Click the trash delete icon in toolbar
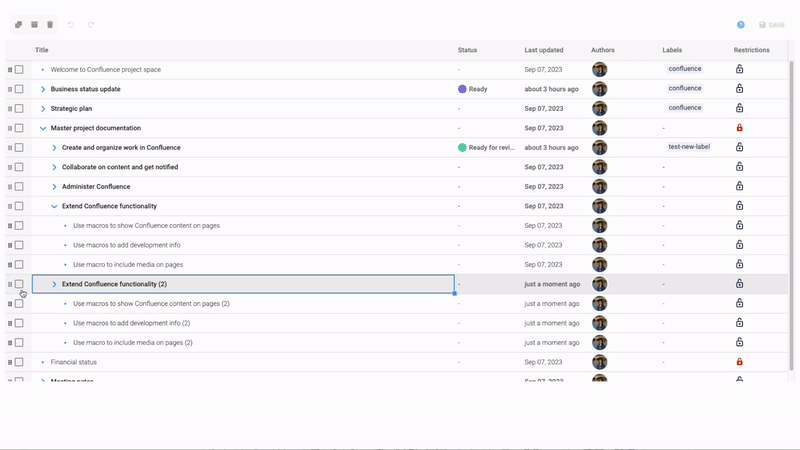 point(50,24)
